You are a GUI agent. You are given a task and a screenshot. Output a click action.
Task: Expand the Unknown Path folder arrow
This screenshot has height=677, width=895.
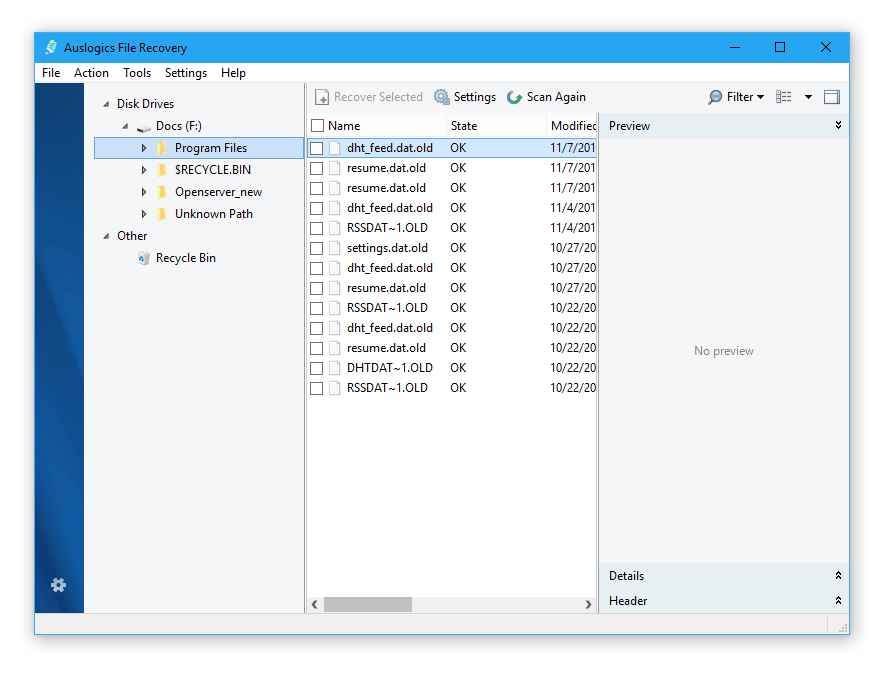click(x=144, y=214)
